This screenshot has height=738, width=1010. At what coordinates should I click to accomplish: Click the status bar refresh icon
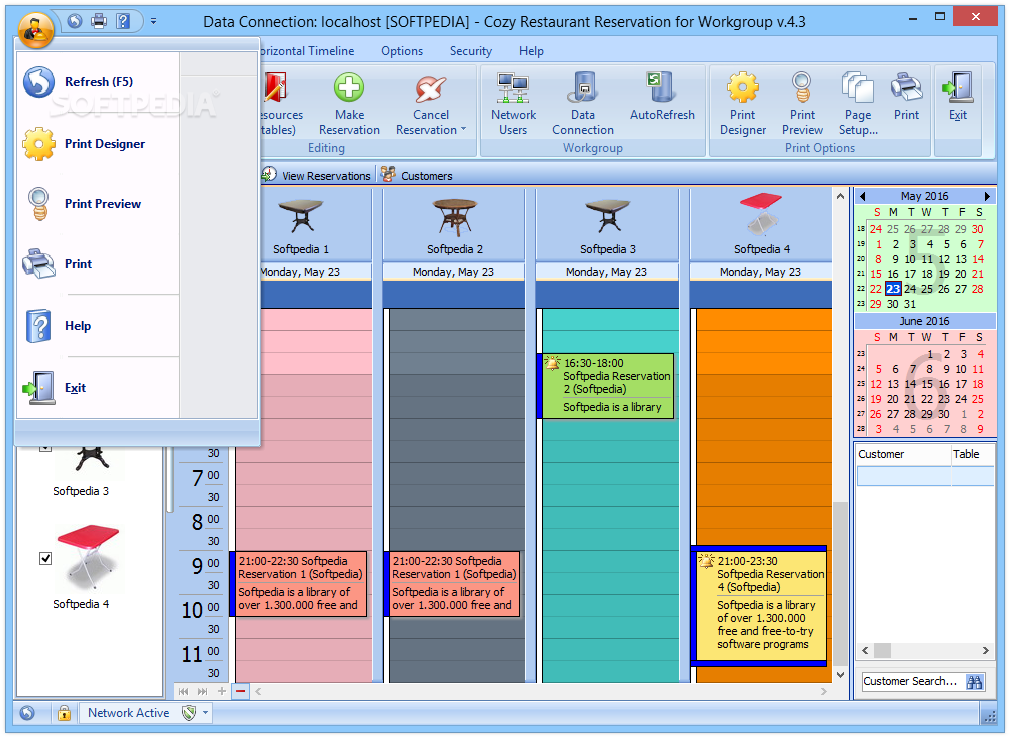click(26, 713)
